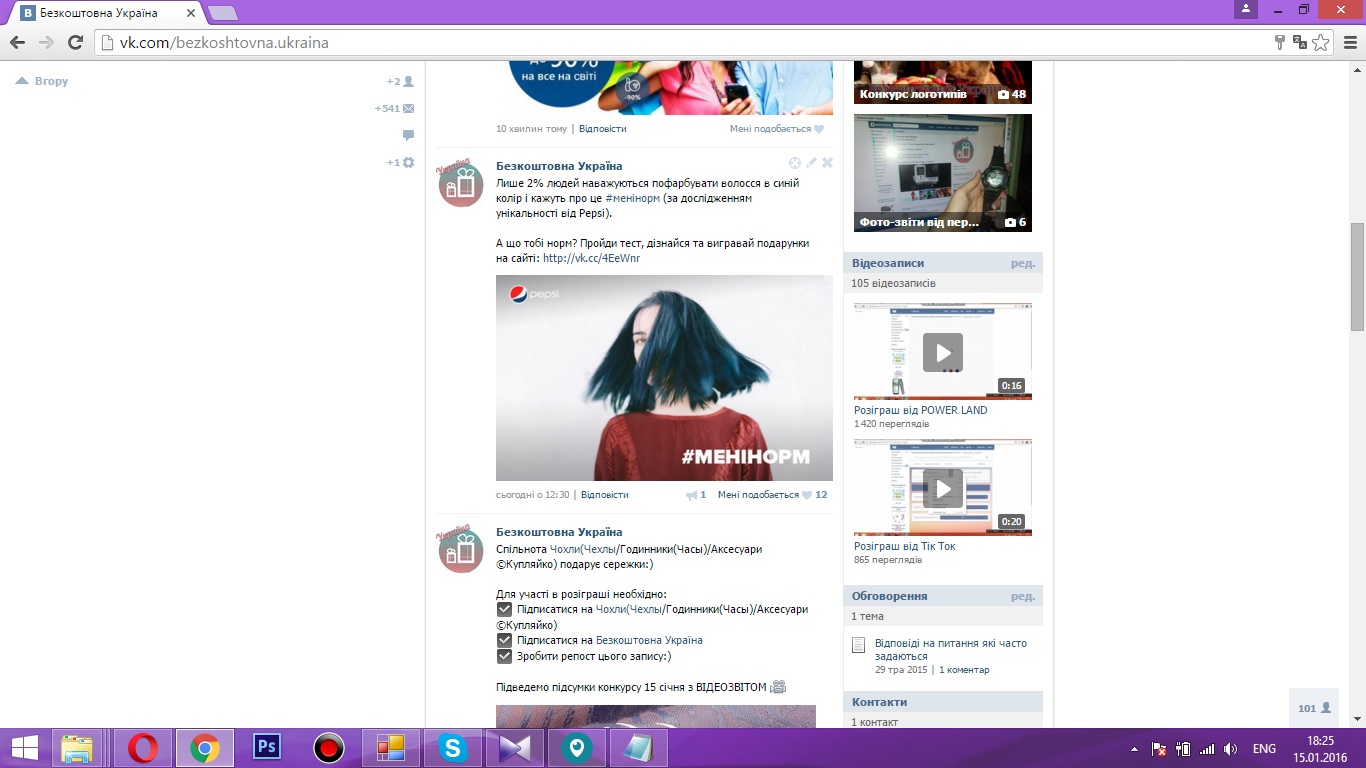Switch input language via ENG indicator
This screenshot has height=768, width=1366.
[x=1264, y=749]
